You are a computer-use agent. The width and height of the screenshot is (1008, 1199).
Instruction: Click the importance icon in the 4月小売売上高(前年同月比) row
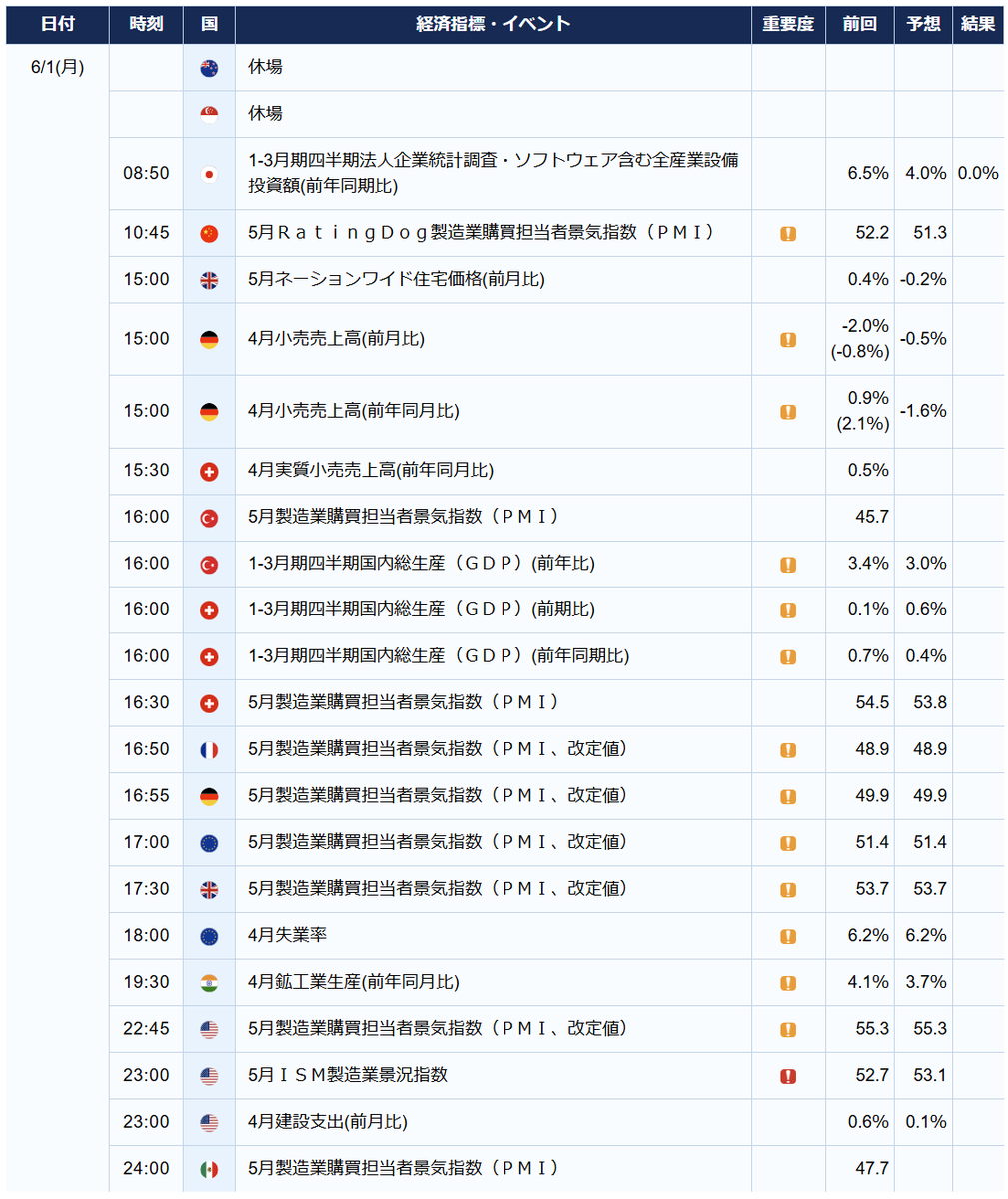pos(788,411)
